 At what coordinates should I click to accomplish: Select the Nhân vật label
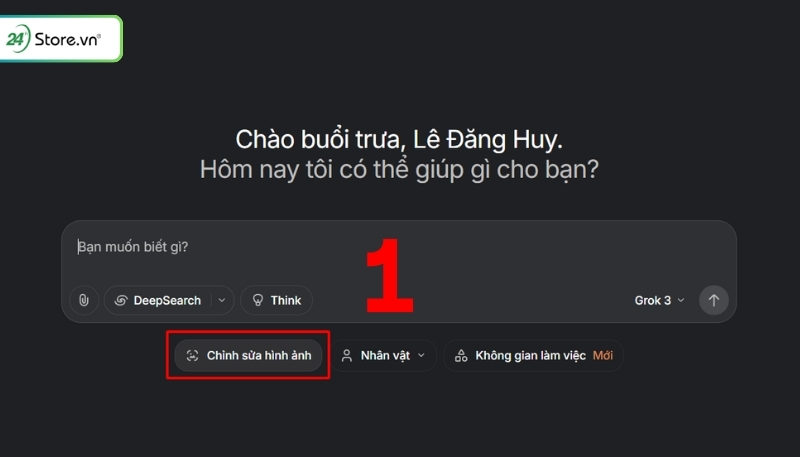tap(385, 356)
